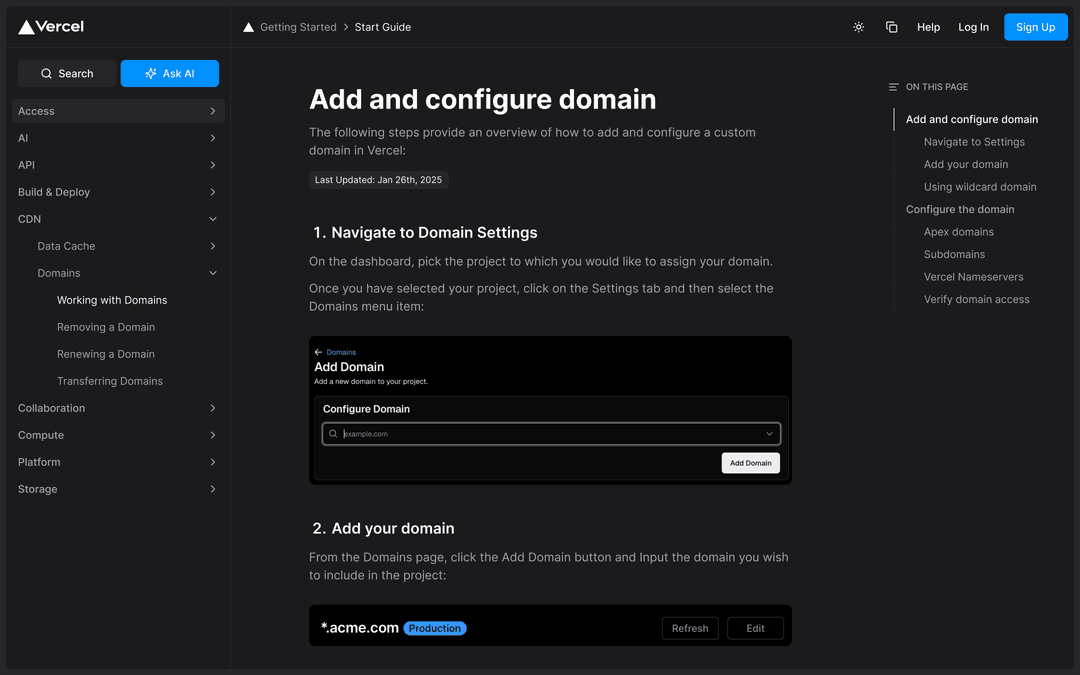1080x675 pixels.
Task: Click the blue Domains link in screenshot
Action: coord(341,352)
